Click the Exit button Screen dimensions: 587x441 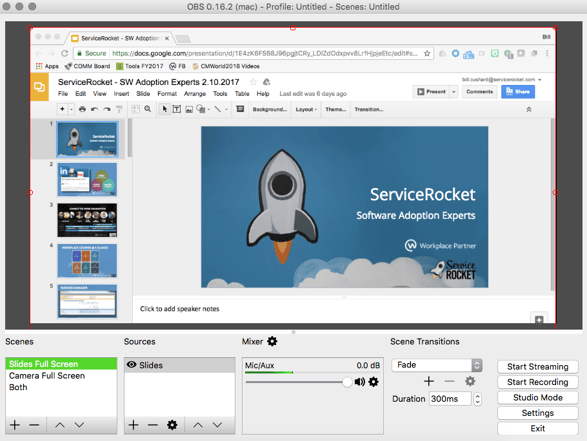click(538, 428)
